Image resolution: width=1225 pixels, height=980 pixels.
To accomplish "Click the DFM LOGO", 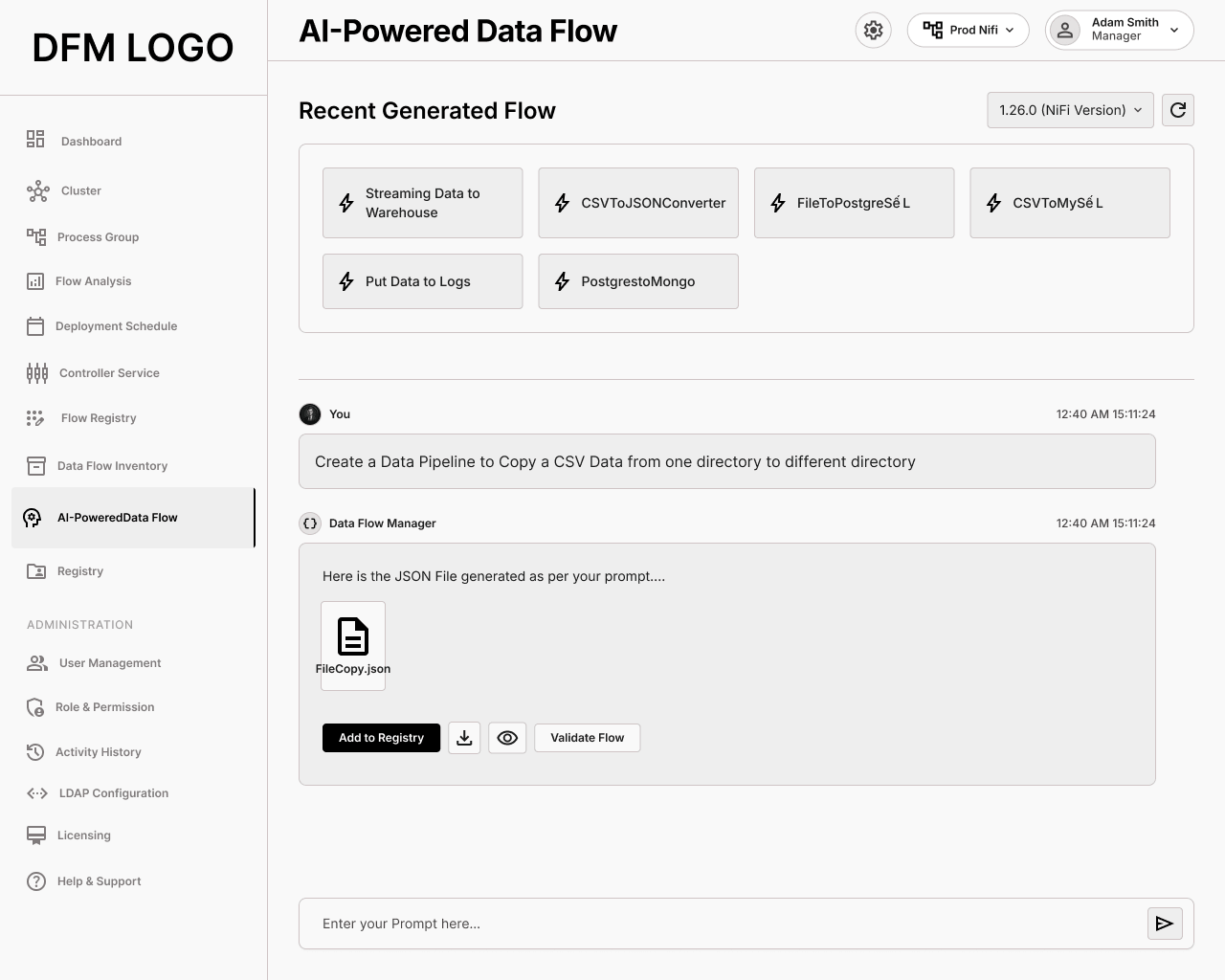I will (133, 47).
